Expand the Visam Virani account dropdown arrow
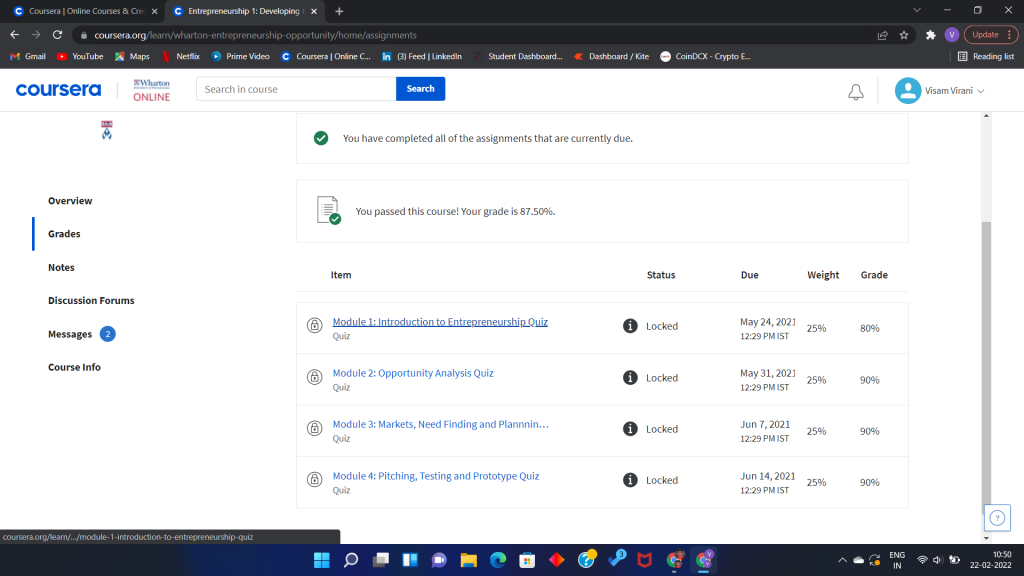This screenshot has height=576, width=1024. pyautogui.click(x=981, y=91)
